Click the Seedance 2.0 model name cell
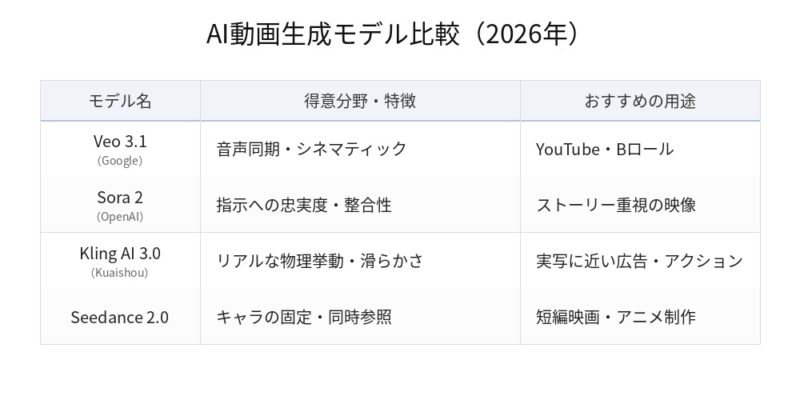Image resolution: width=800 pixels, height=400 pixels. [x=120, y=317]
